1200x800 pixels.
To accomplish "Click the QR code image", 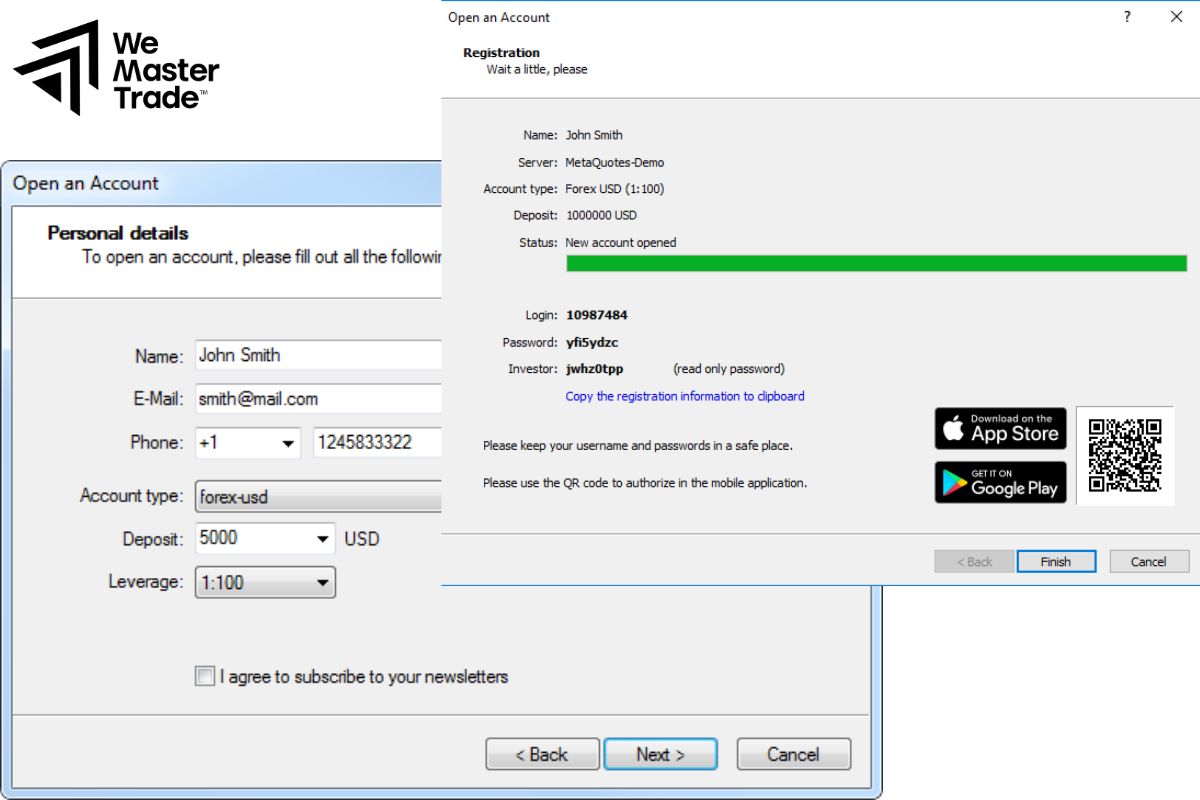I will coord(1125,456).
